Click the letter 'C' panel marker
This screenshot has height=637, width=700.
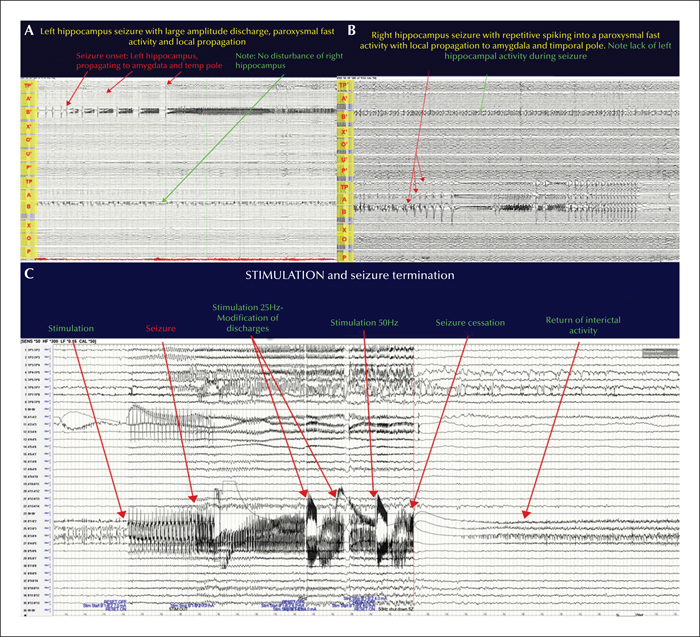29,273
